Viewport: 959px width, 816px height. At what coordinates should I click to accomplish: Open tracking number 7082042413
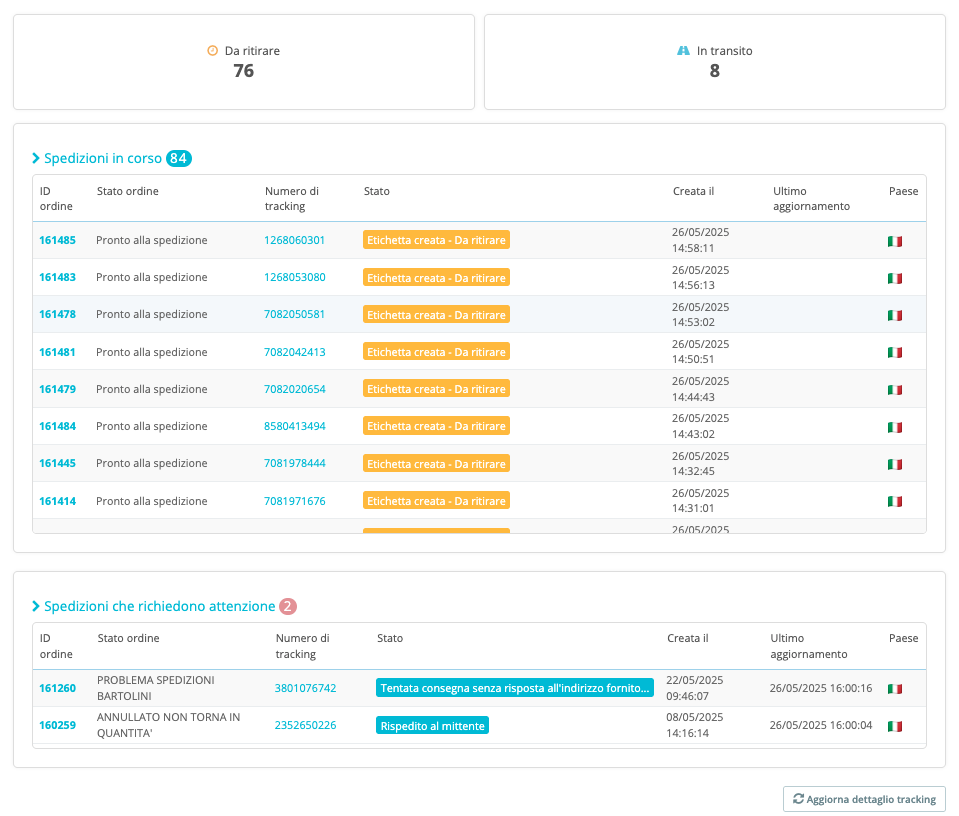tap(295, 352)
